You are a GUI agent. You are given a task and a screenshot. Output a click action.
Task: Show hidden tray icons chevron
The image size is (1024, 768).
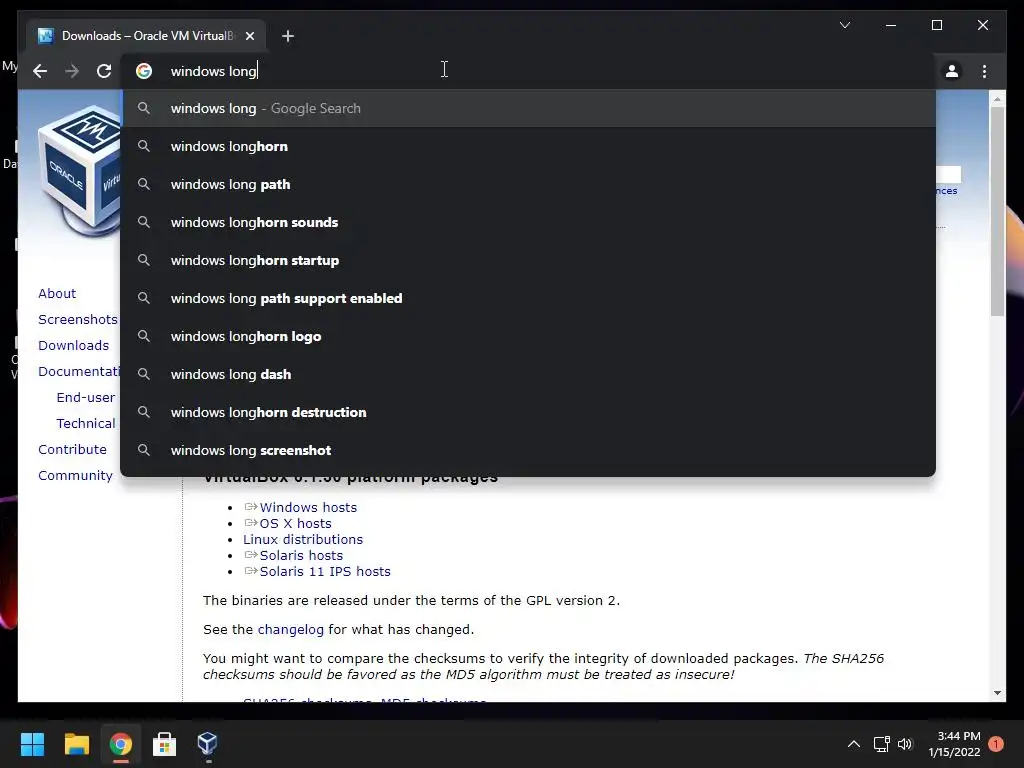point(854,744)
